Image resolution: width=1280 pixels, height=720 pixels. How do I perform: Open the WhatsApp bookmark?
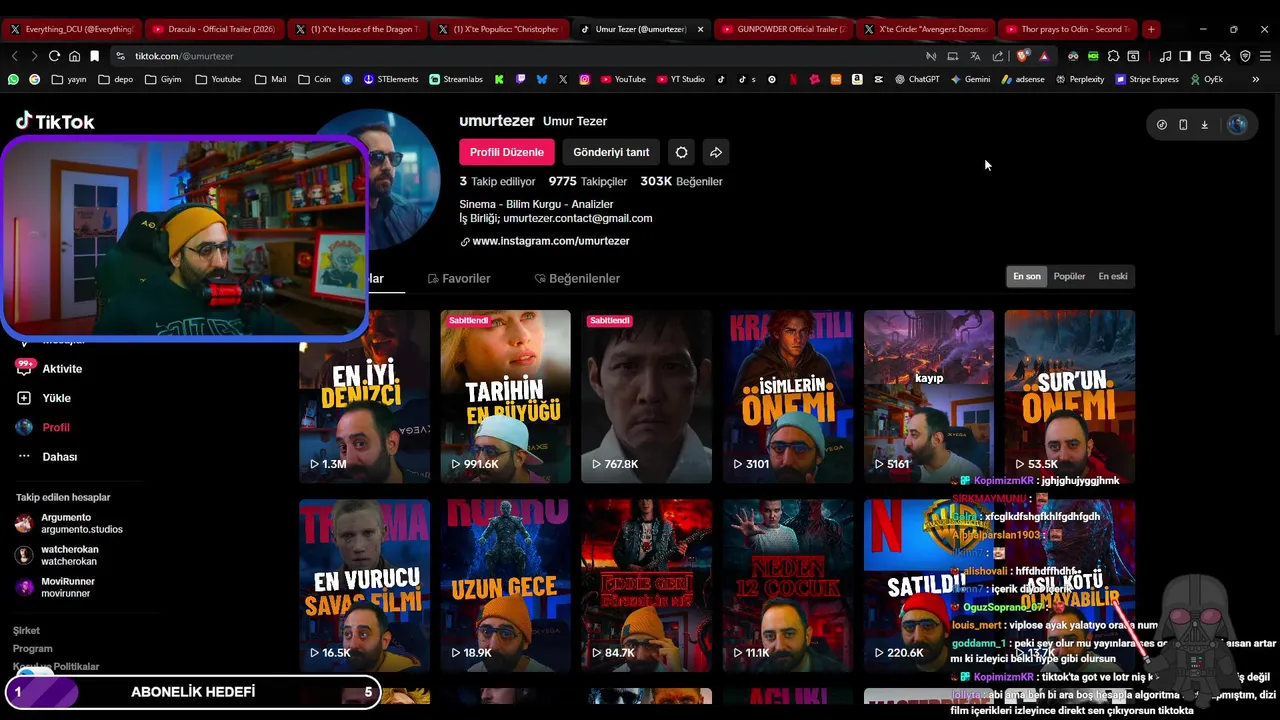13,79
